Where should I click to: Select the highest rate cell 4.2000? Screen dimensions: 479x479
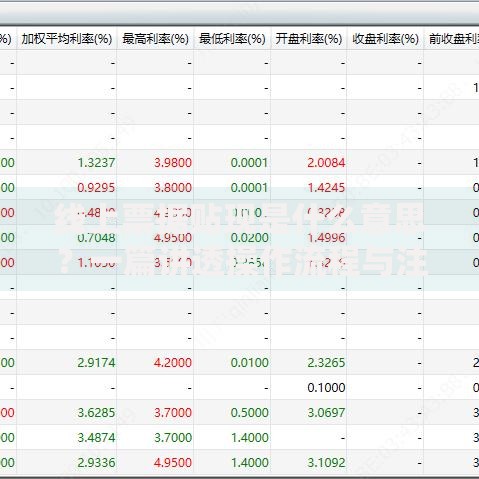tap(173, 363)
